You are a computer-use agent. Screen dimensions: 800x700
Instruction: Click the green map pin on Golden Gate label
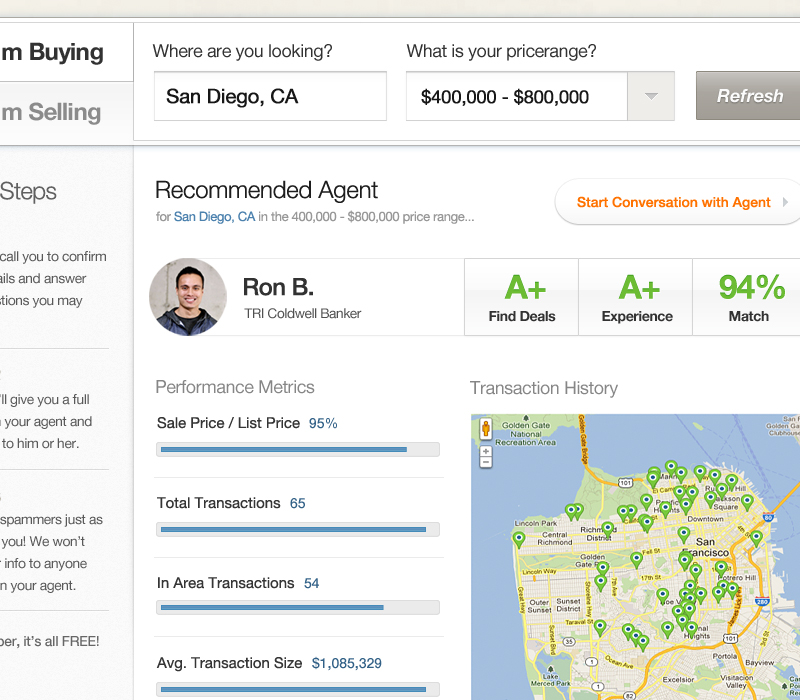pyautogui.click(x=603, y=568)
